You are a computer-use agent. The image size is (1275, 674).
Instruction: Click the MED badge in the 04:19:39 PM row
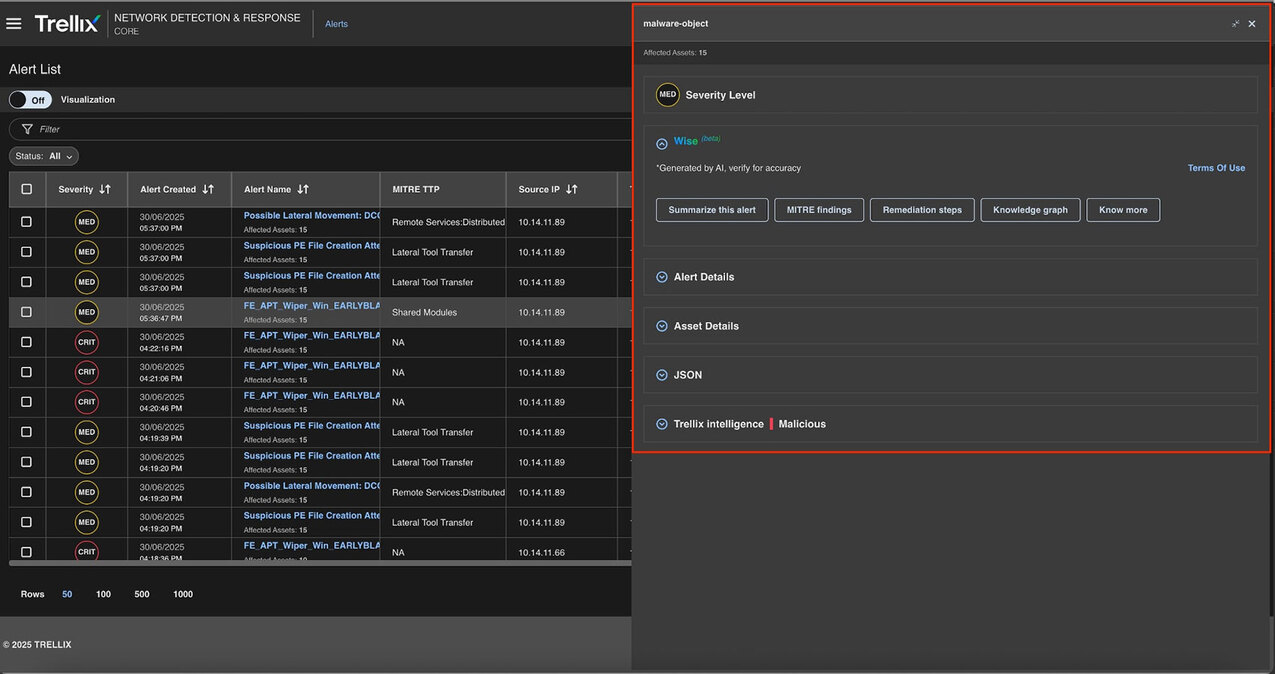87,432
